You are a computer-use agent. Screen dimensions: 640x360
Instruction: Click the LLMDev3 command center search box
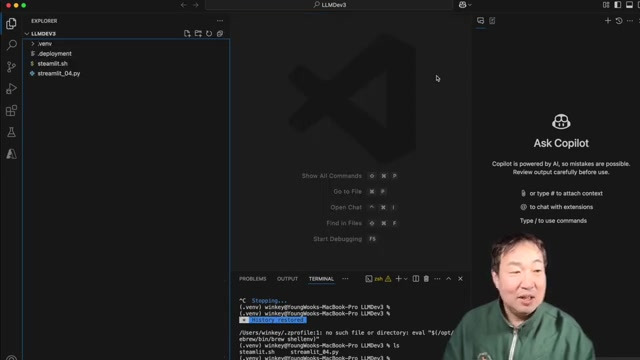pos(329,5)
